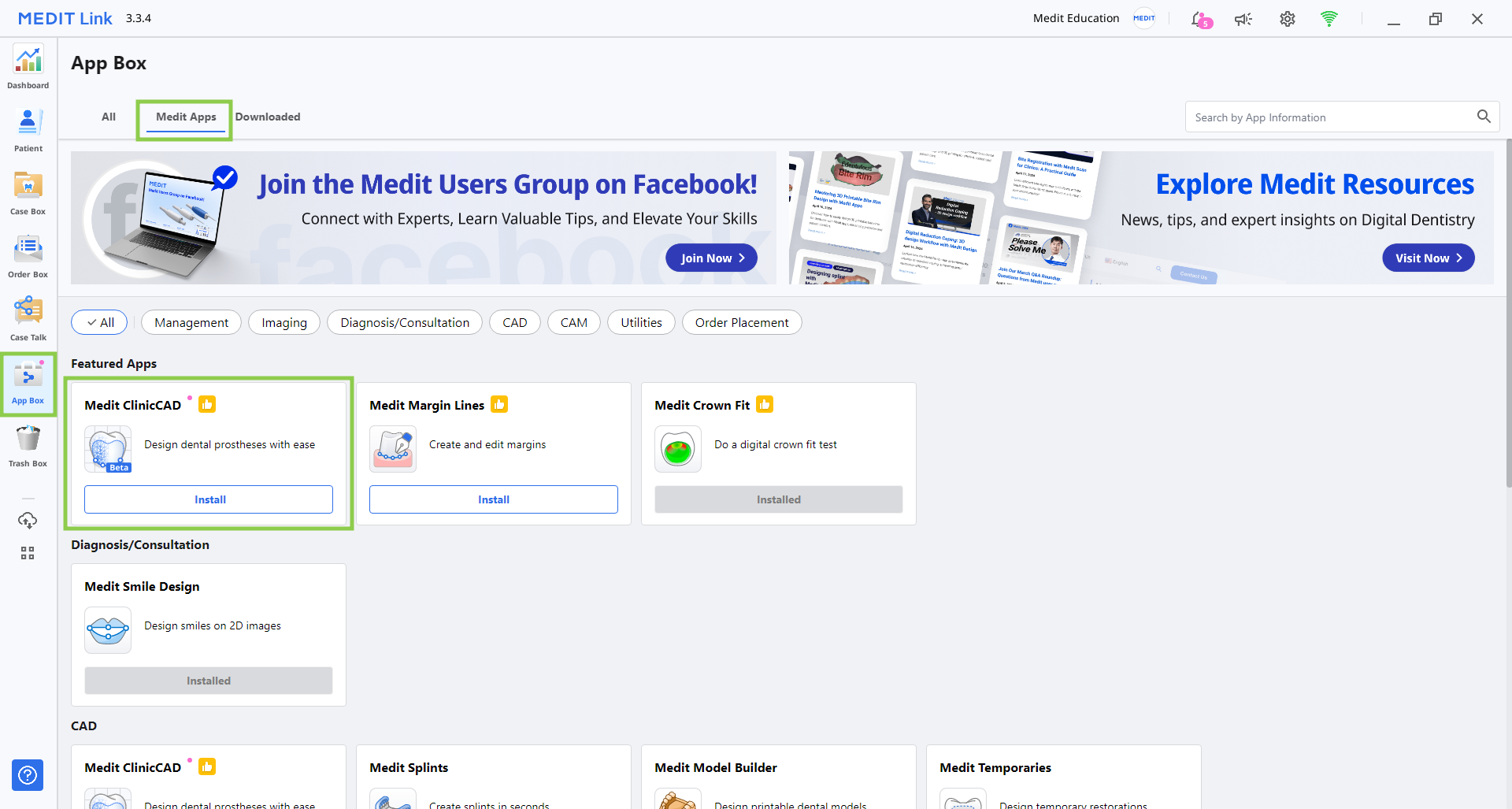Image resolution: width=1512 pixels, height=809 pixels.
Task: Go to Order Box in sidebar
Action: pos(28,256)
